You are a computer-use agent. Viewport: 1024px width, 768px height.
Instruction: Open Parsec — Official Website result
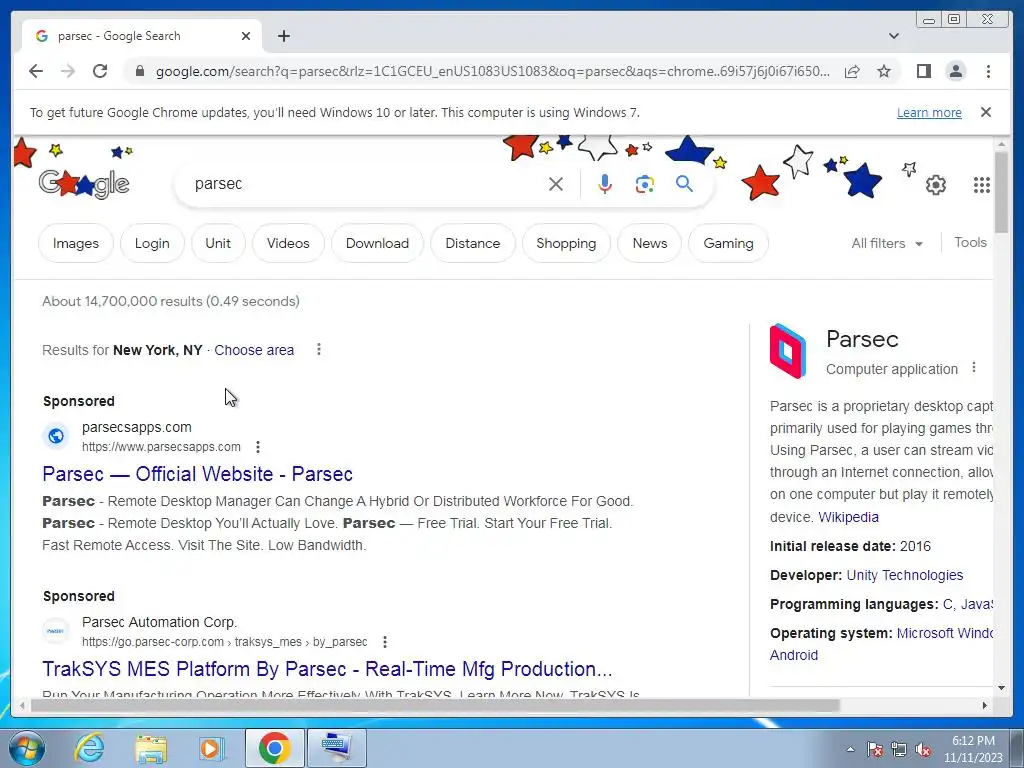[197, 473]
